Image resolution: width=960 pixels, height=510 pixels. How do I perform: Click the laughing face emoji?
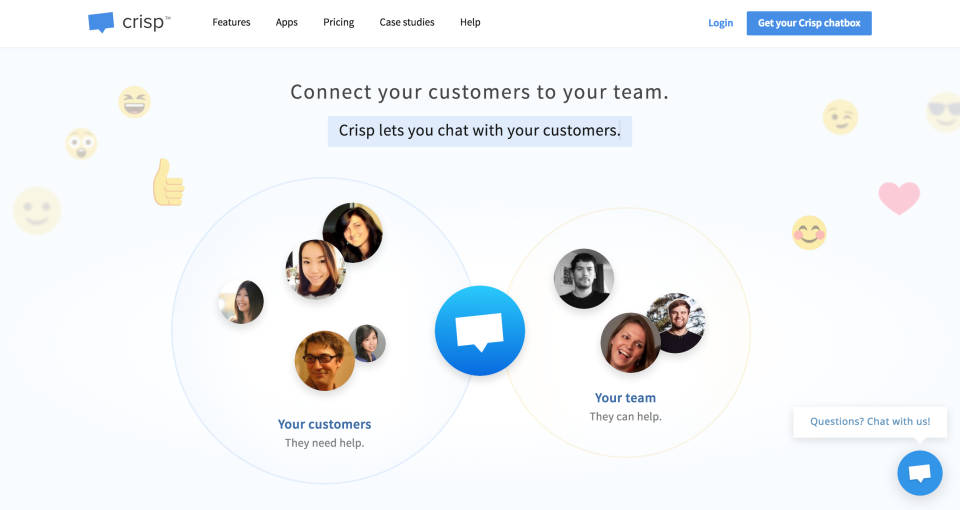pyautogui.click(x=134, y=102)
